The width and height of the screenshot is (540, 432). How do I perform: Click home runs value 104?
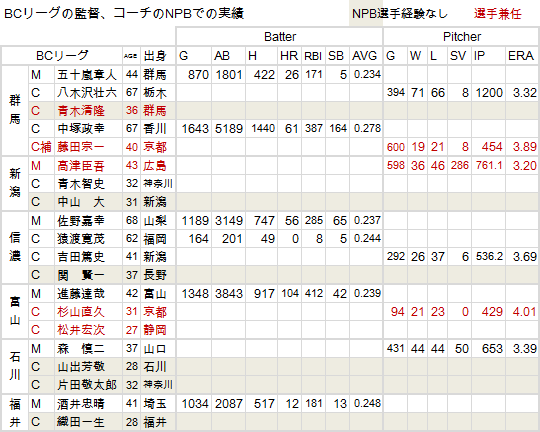pyautogui.click(x=290, y=293)
